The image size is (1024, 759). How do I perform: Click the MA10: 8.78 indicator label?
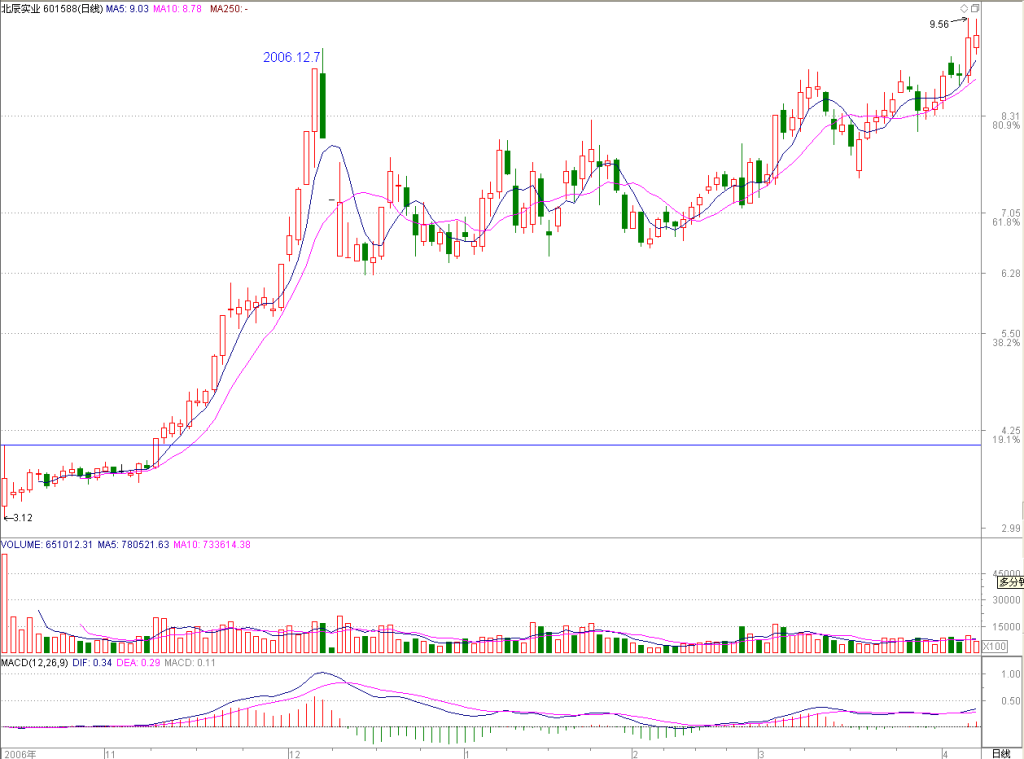click(x=177, y=9)
